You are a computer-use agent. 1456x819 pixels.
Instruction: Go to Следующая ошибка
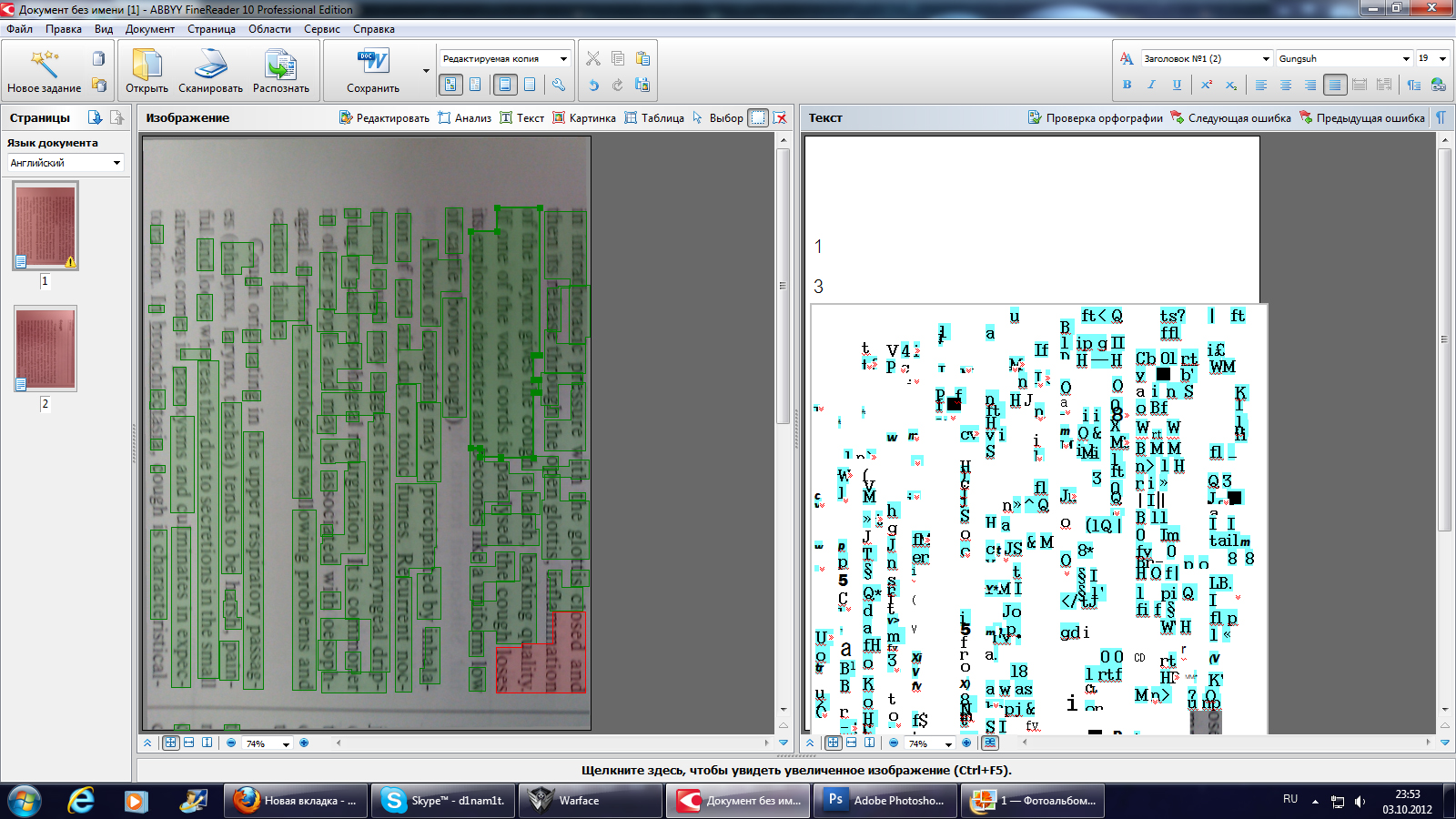pos(1230,117)
